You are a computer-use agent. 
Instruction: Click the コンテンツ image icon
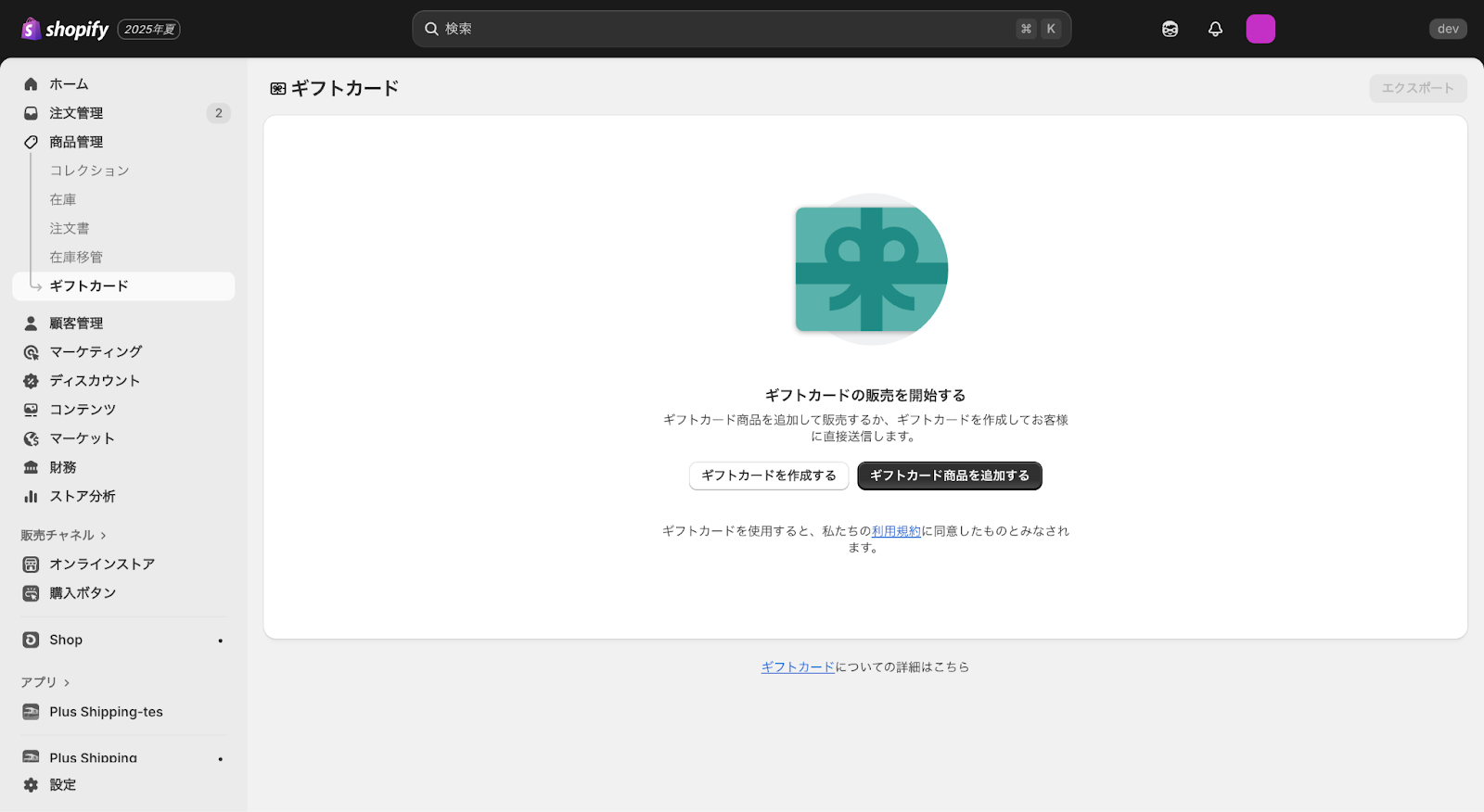(x=31, y=410)
